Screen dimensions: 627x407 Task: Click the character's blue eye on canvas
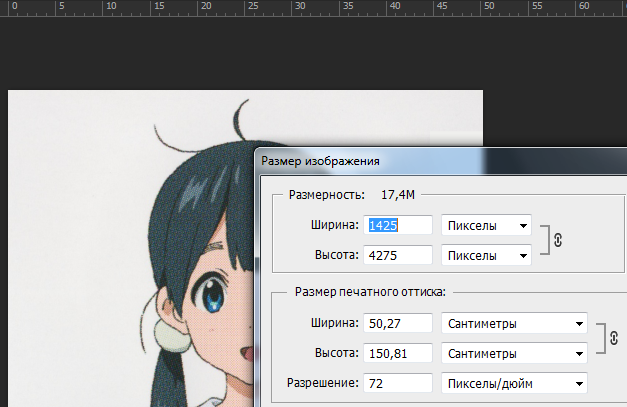[215, 299]
